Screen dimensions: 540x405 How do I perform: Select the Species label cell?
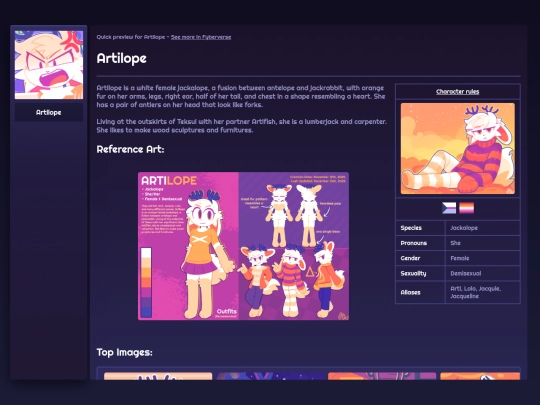click(420, 228)
